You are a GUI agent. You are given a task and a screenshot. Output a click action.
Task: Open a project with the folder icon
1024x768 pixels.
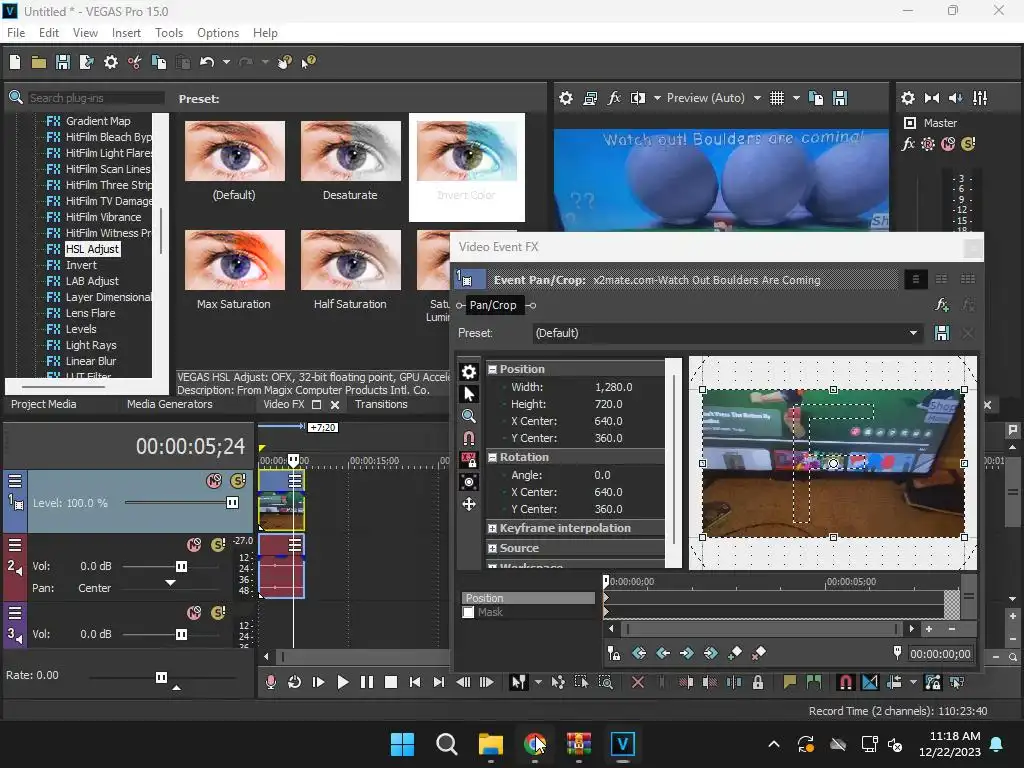[39, 62]
